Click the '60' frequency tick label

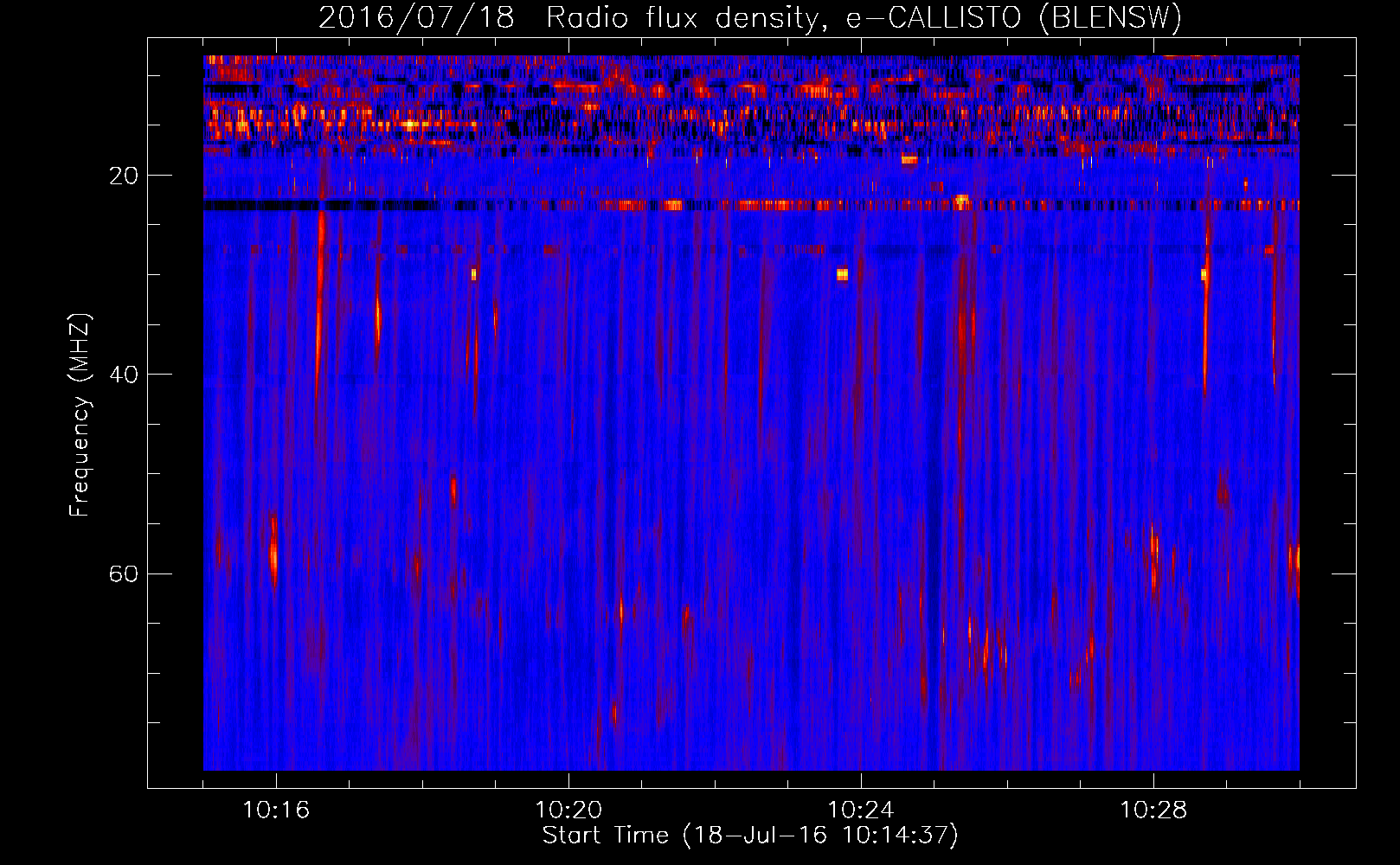[x=124, y=573]
